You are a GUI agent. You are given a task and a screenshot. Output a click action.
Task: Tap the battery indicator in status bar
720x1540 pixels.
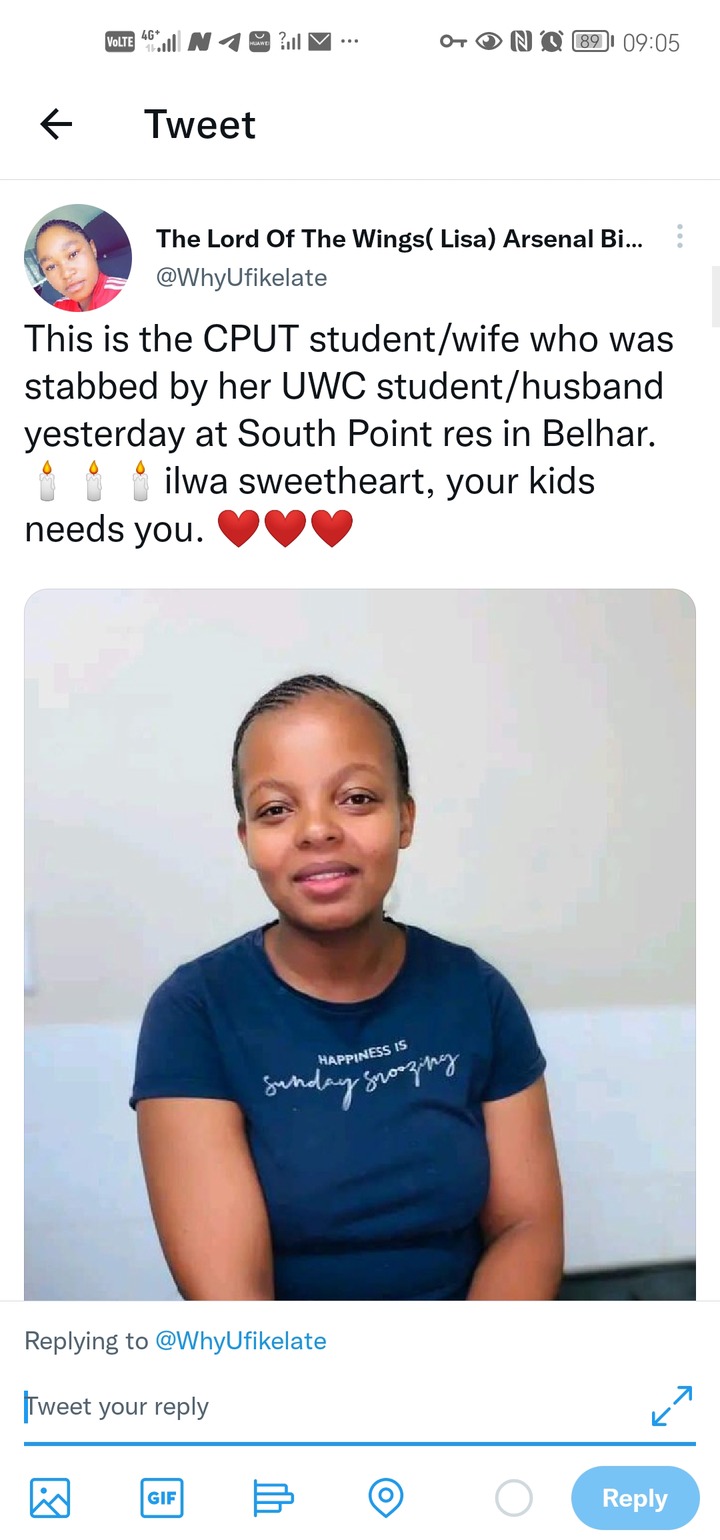point(592,41)
